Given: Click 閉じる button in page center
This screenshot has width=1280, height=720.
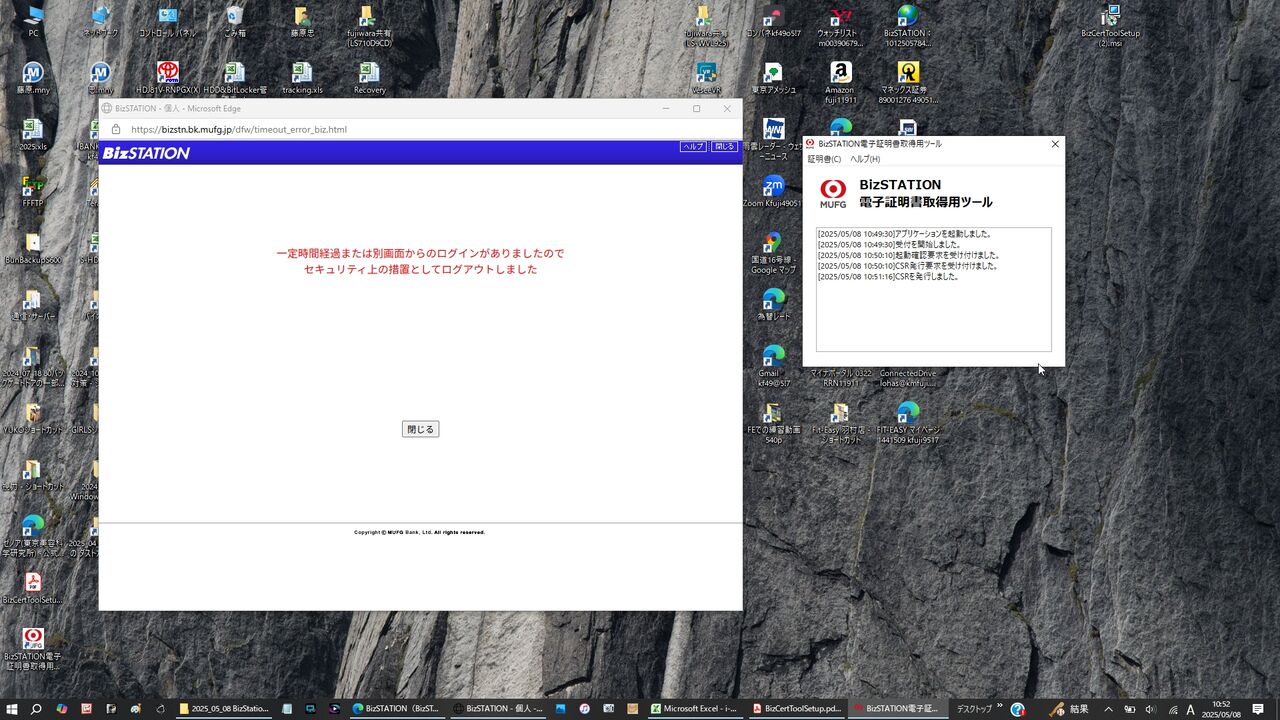Looking at the screenshot, I should pyautogui.click(x=420, y=429).
